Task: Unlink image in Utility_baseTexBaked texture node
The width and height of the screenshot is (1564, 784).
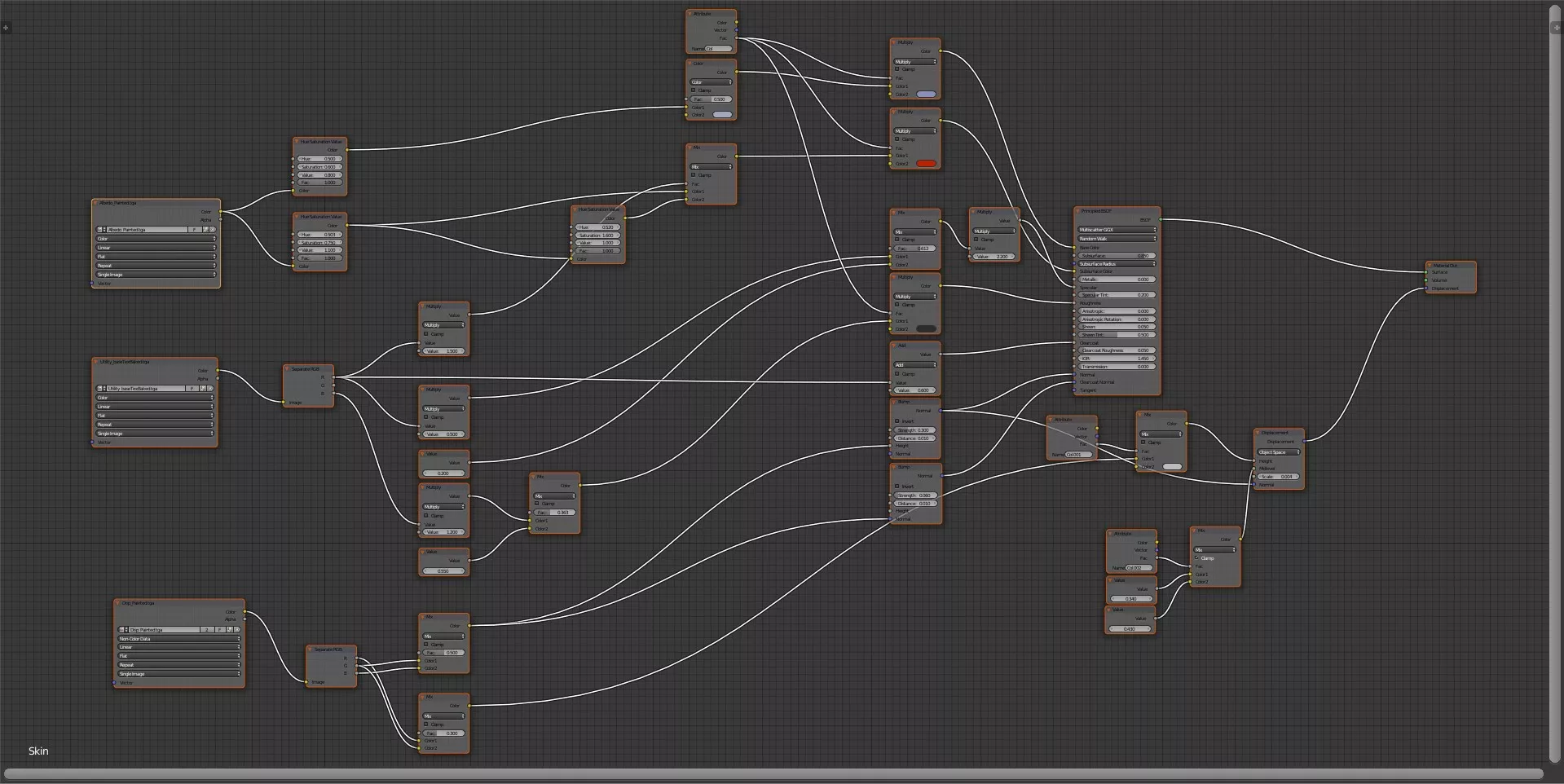Action: [x=210, y=389]
